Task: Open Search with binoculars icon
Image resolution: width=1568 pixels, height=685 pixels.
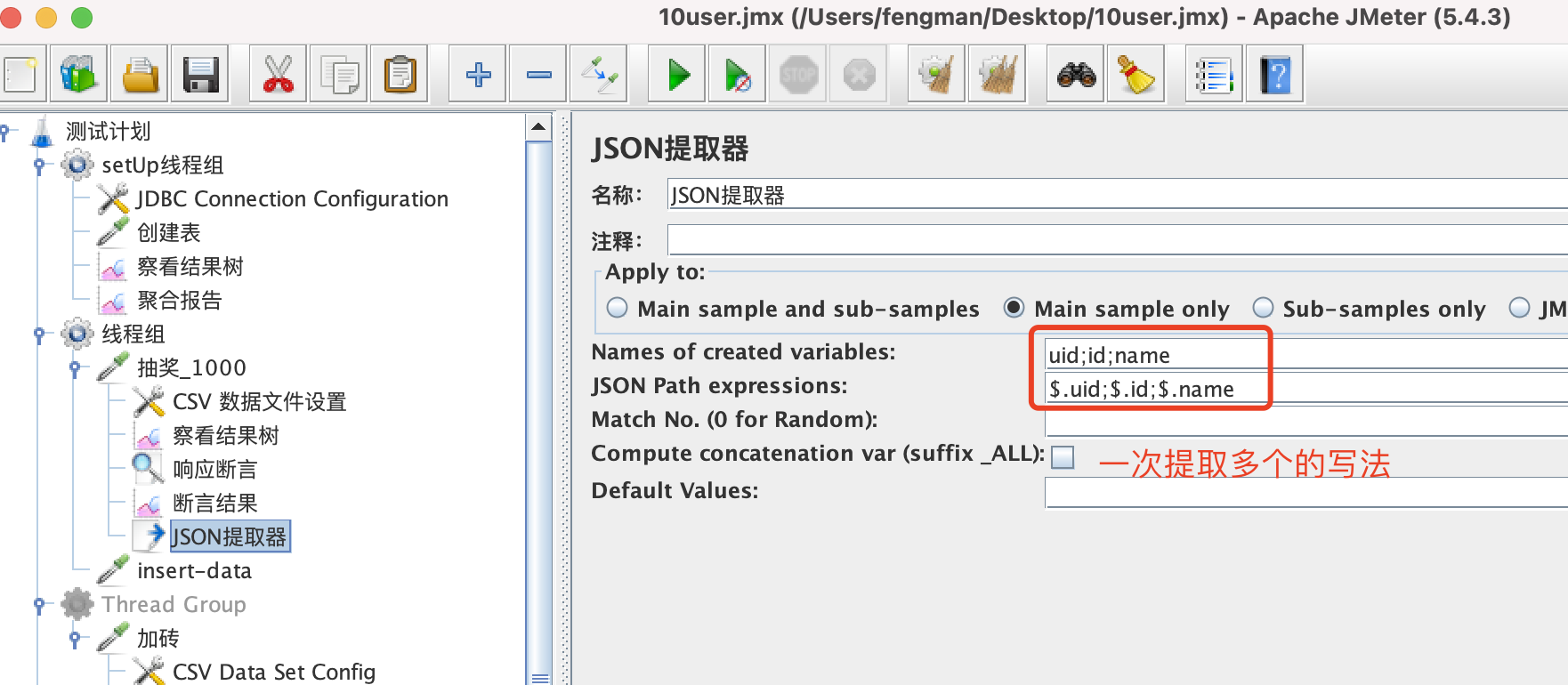Action: pos(1076,75)
